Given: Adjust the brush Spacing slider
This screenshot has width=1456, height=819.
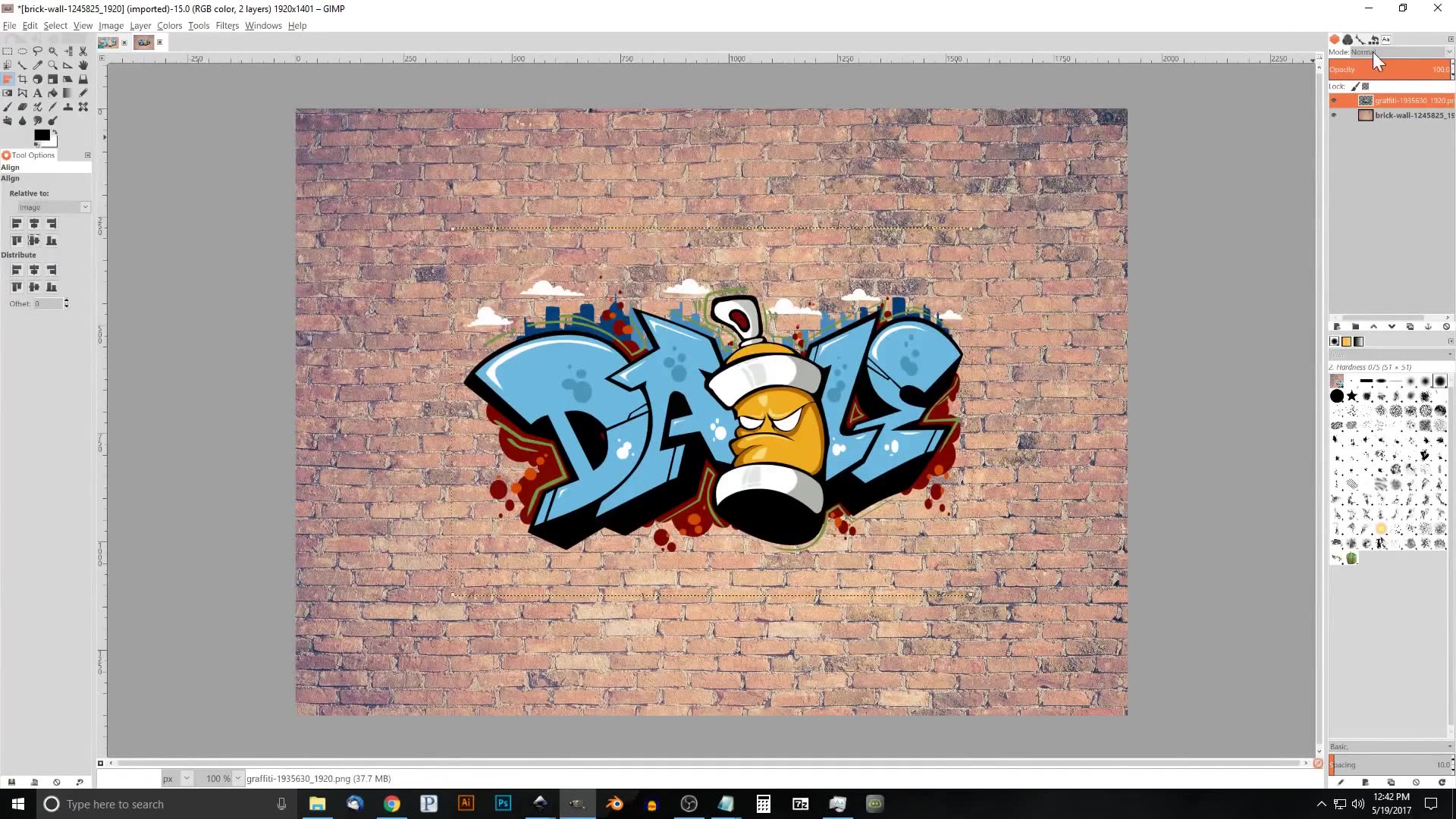Looking at the screenshot, I should 1391,764.
